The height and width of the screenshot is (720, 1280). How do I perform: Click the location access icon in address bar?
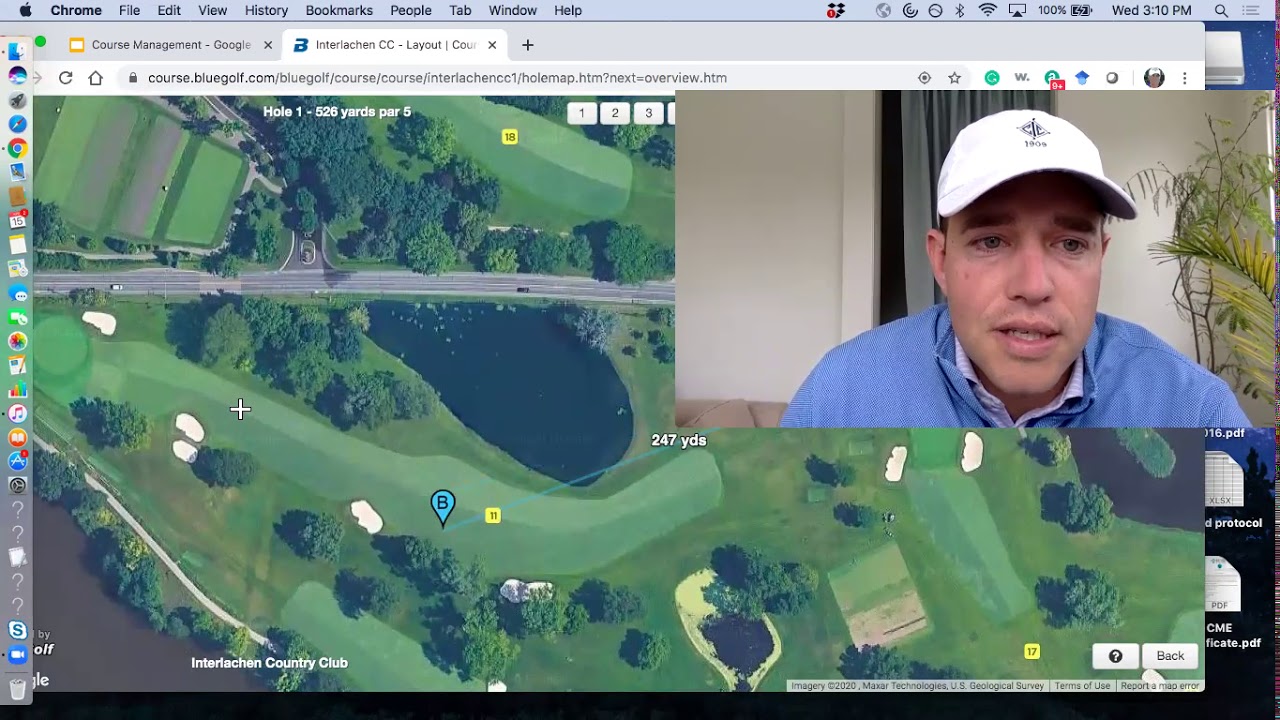(924, 78)
